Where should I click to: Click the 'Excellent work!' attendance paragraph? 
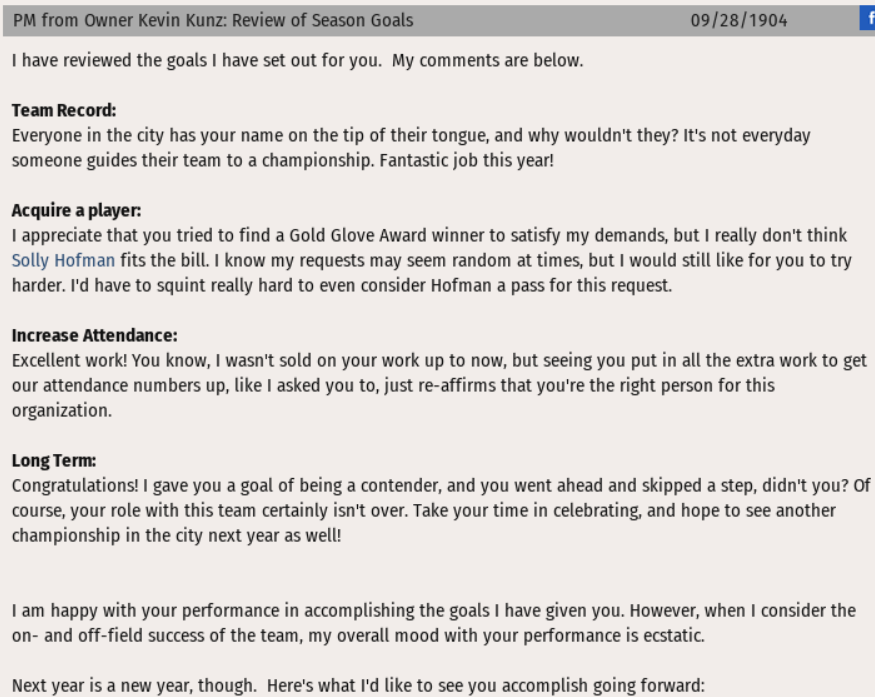(439, 385)
